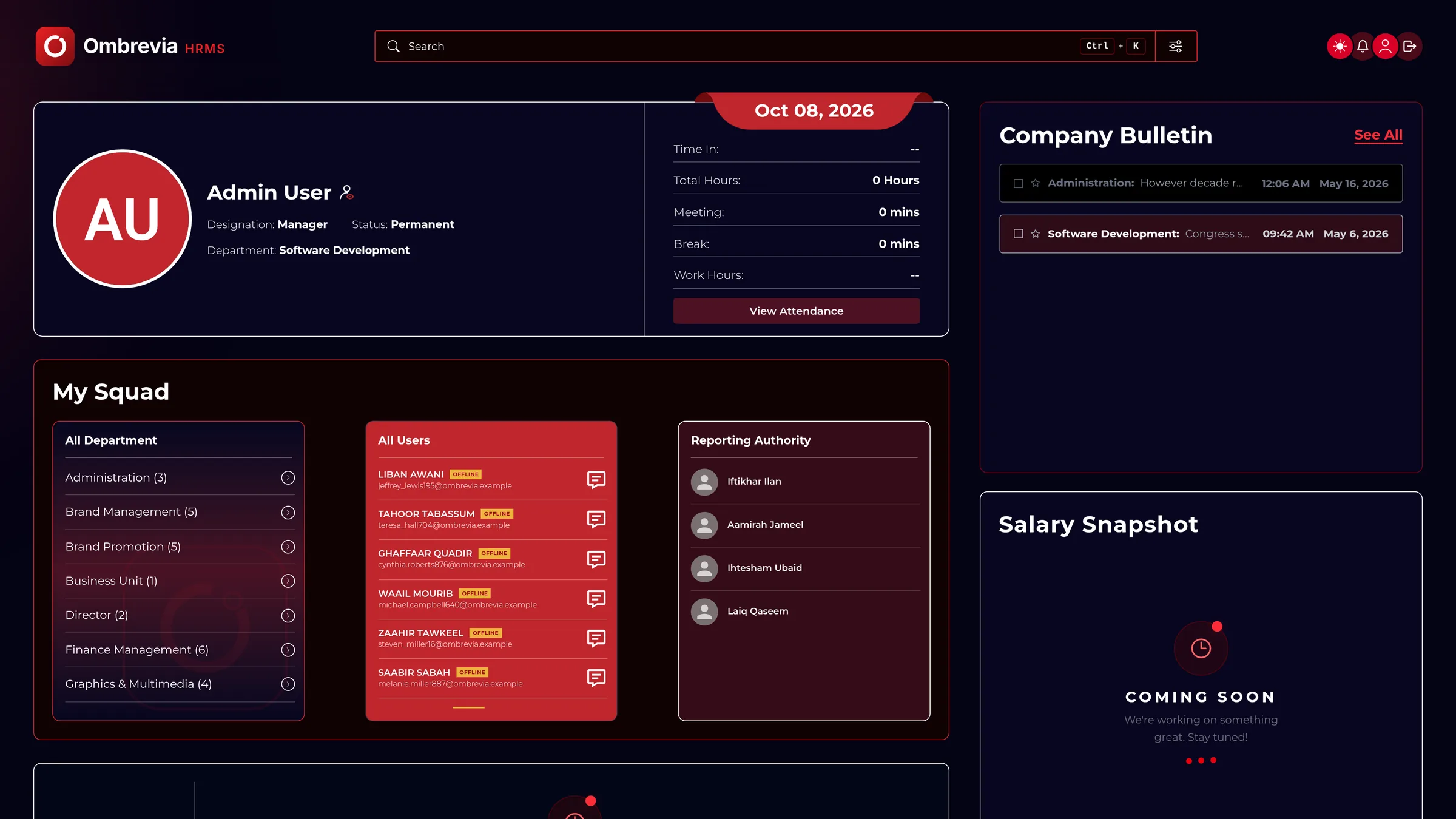Click edit profile icon beside Admin User

346,192
